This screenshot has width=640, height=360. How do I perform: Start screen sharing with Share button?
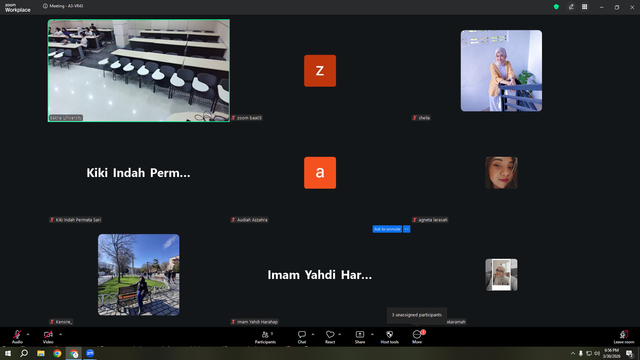(x=360, y=337)
